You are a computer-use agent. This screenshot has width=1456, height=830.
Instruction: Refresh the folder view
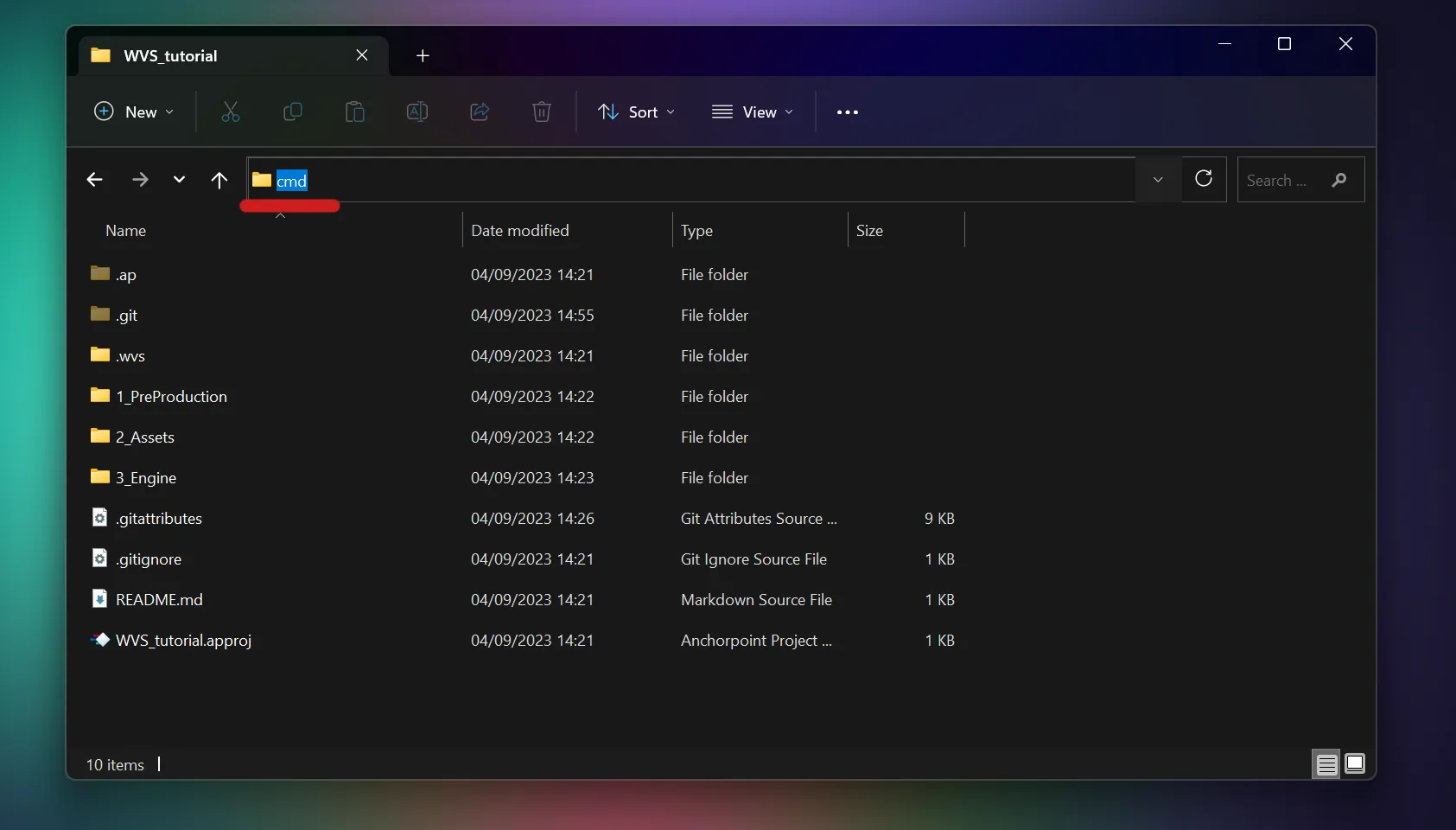(1204, 179)
